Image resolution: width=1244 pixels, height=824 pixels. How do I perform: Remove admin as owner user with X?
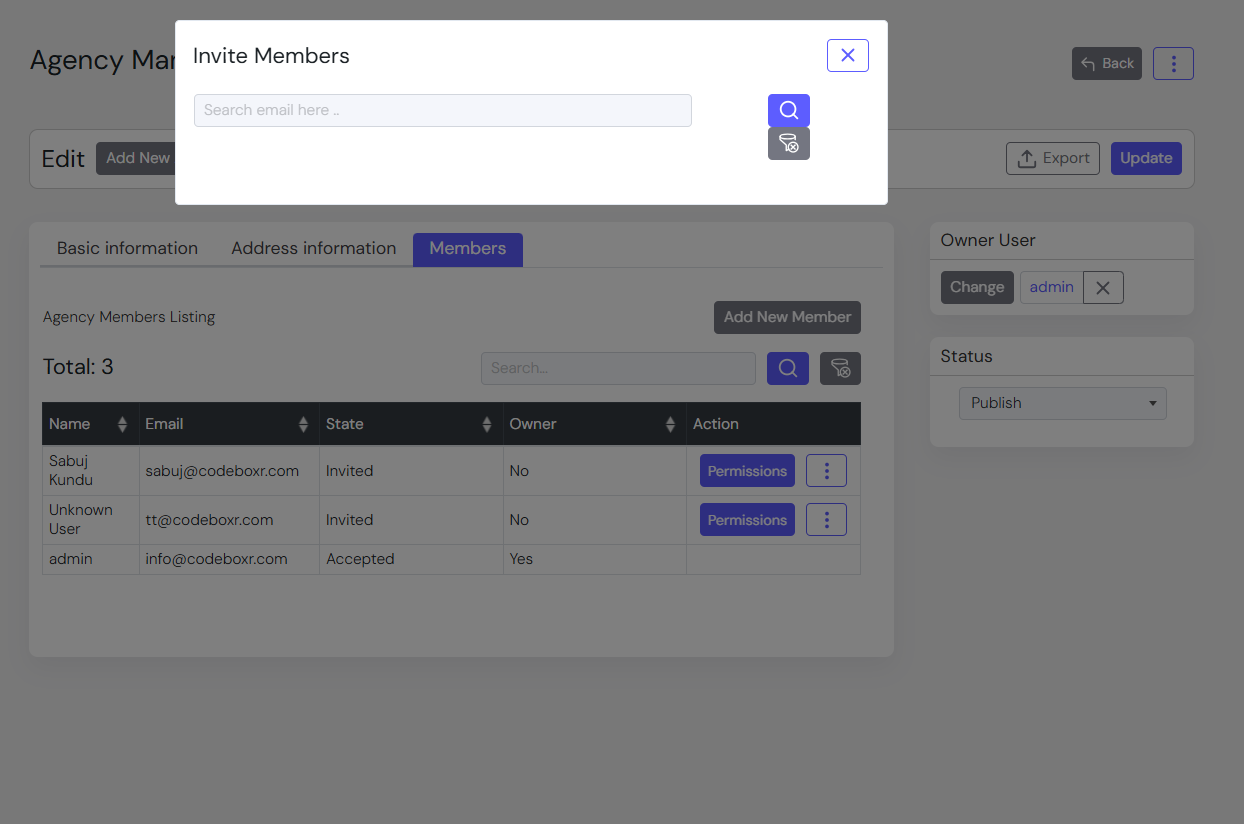(x=1102, y=288)
